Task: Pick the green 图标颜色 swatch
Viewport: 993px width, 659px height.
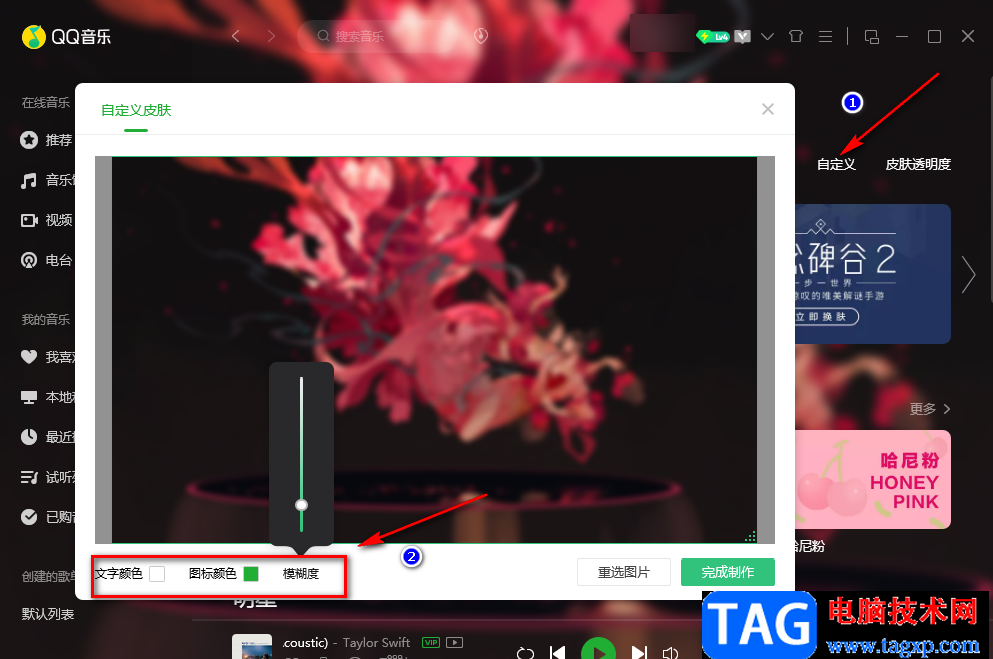Action: tap(251, 574)
